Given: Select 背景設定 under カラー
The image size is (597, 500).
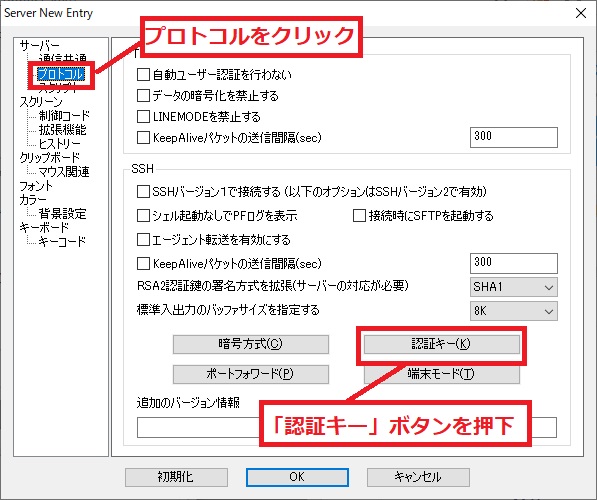Looking at the screenshot, I should [x=62, y=214].
